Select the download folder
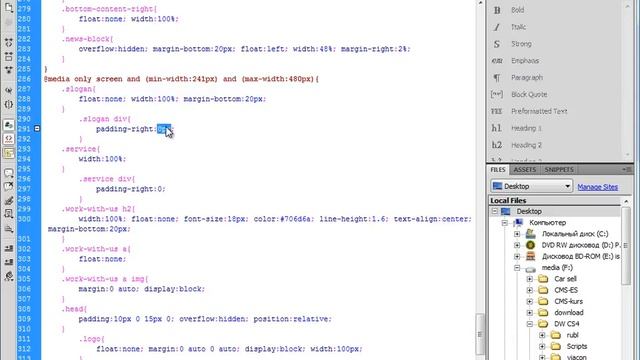640x360 pixels. (x=569, y=313)
